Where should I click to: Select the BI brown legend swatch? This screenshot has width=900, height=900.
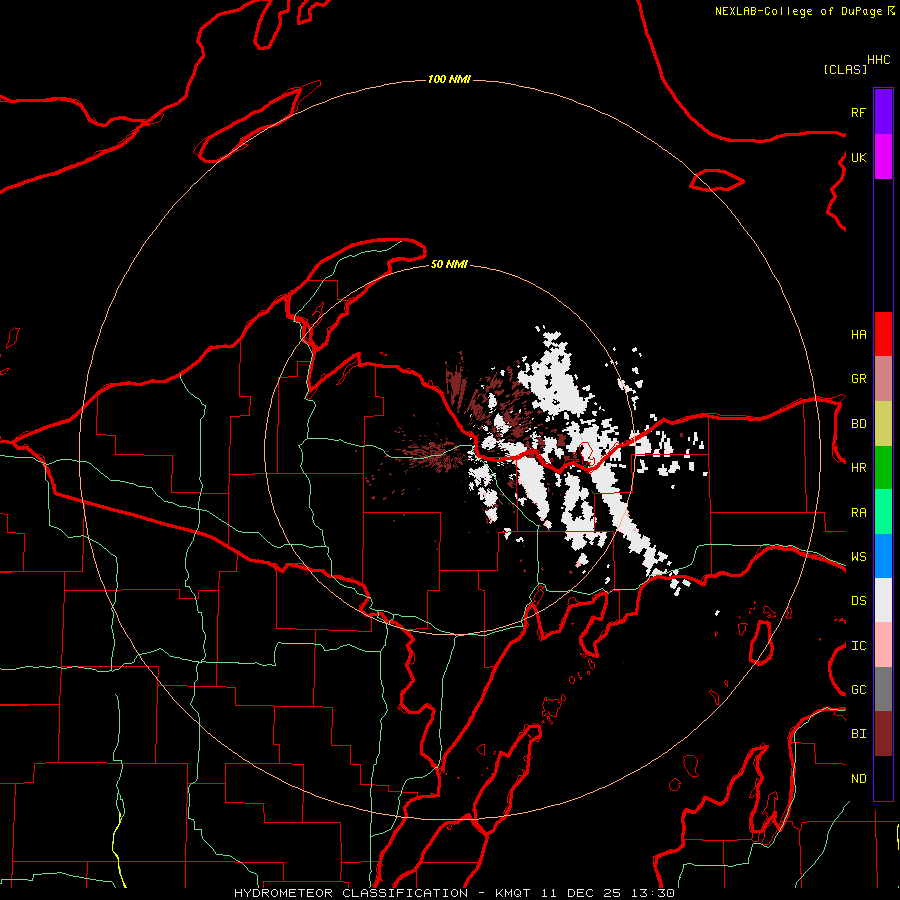883,734
